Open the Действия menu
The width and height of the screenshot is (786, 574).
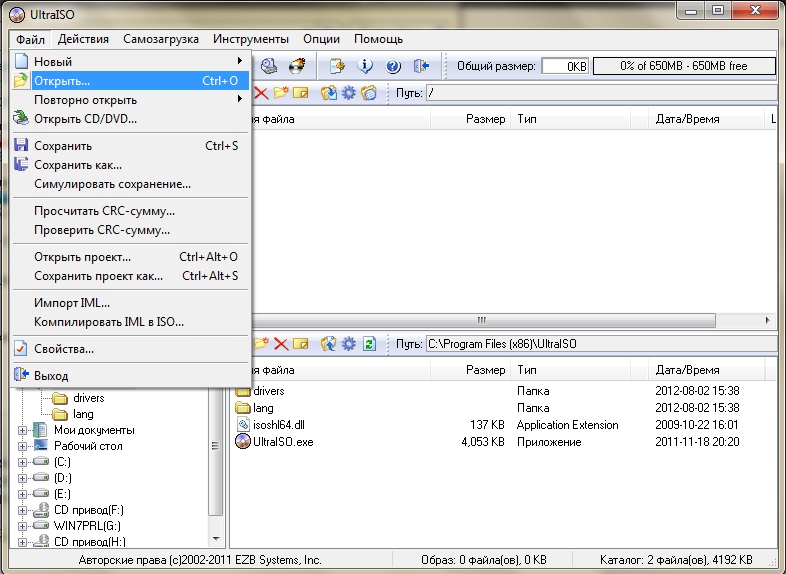pos(83,39)
